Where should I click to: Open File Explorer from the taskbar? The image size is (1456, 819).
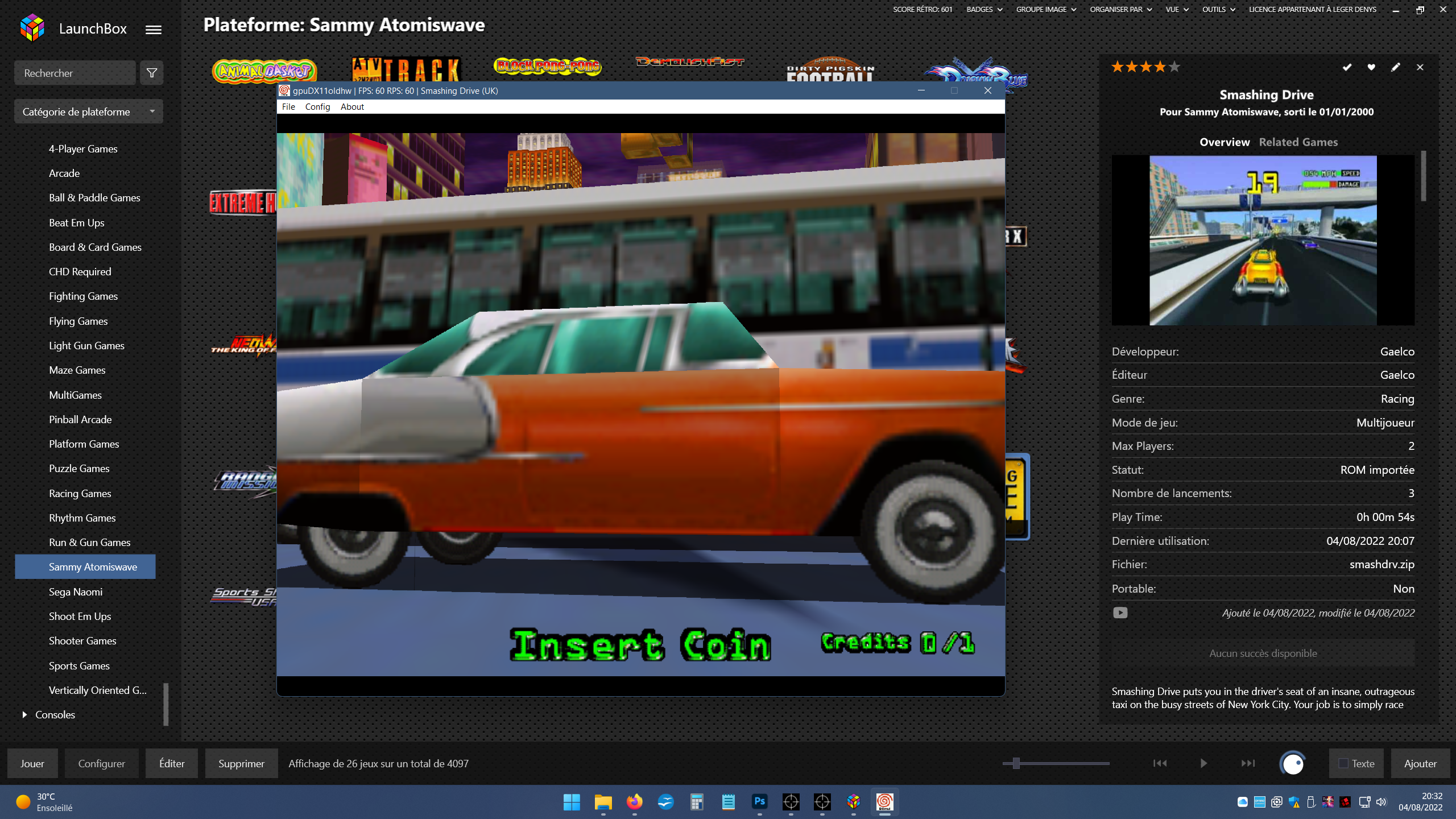click(603, 802)
